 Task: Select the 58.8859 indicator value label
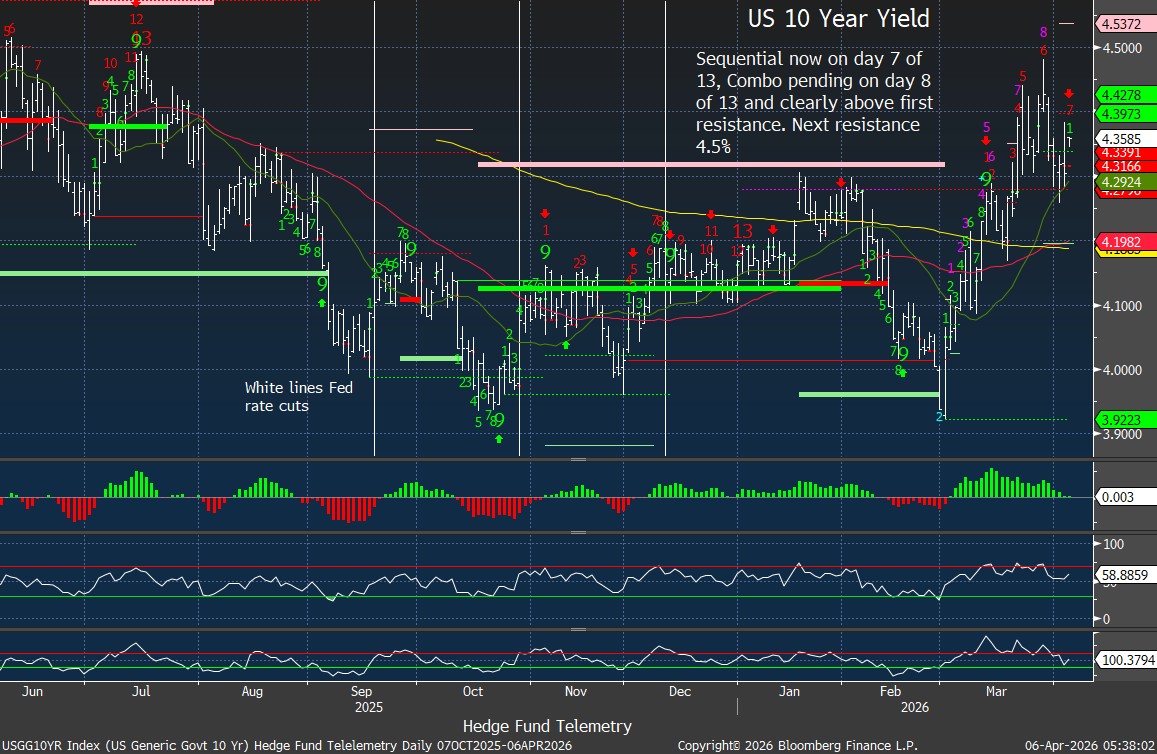1125,576
